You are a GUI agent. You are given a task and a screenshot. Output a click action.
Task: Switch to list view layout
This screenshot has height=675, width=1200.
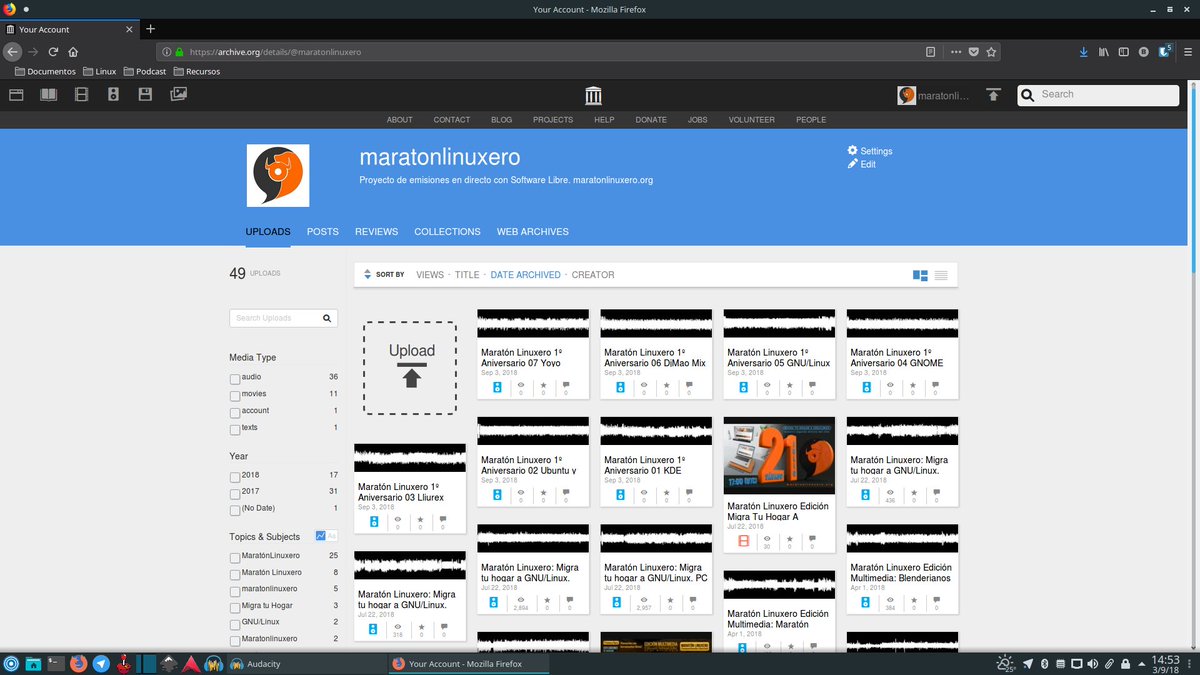941,275
